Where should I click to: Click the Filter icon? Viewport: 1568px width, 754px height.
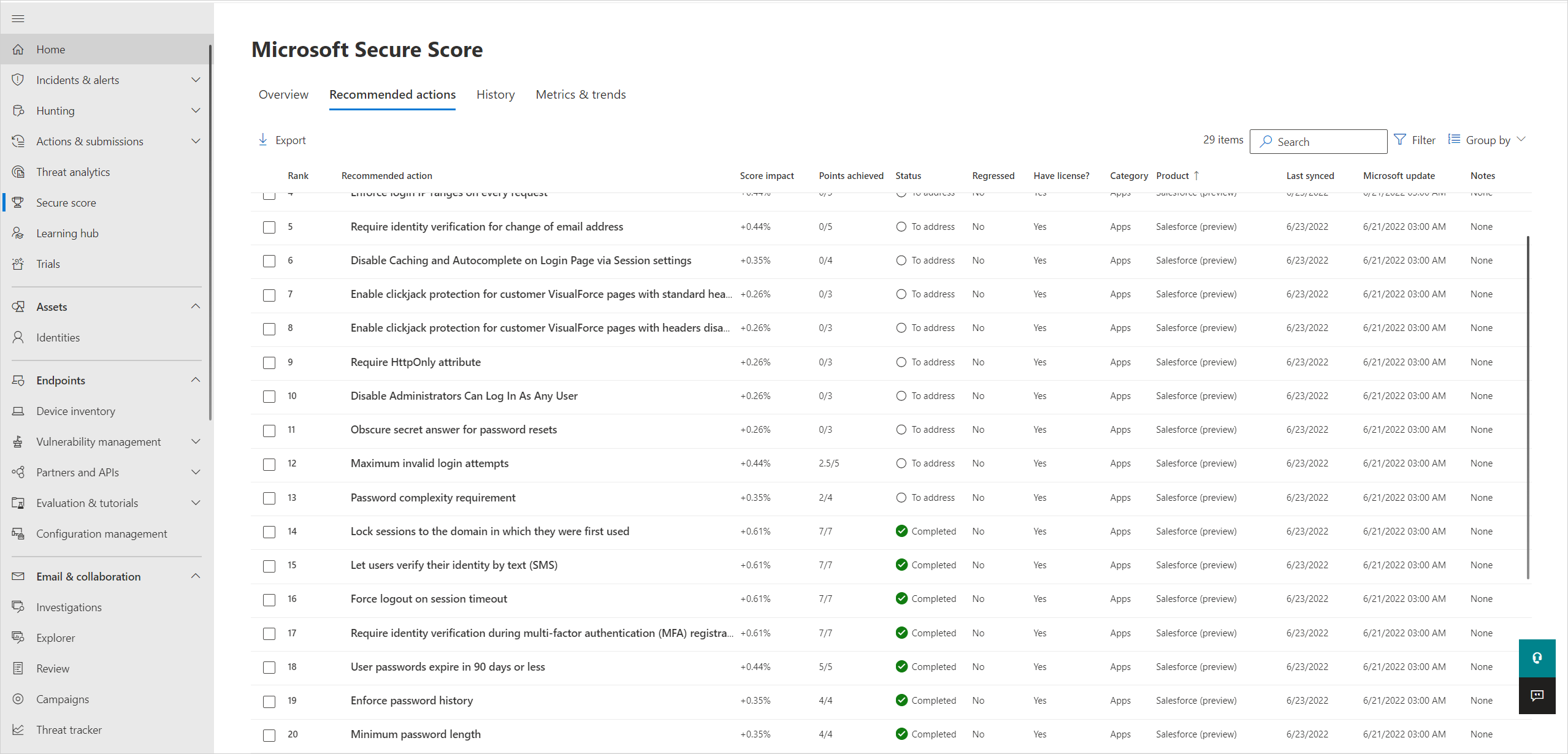(1403, 141)
